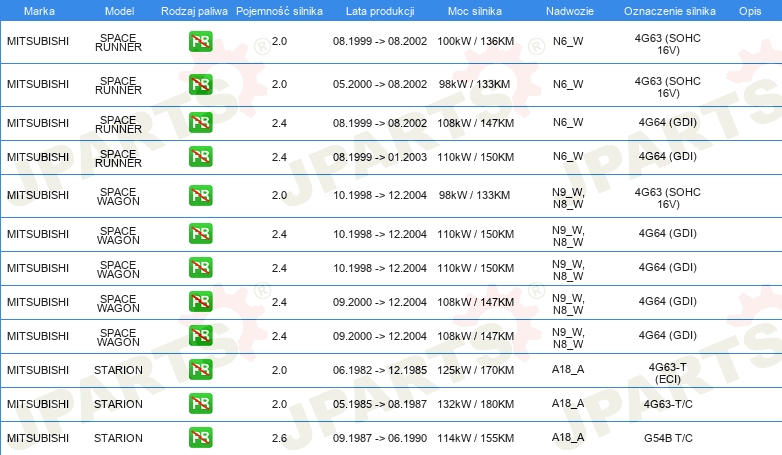Click STARION in the G54B T/C row
Image resolution: width=782 pixels, height=455 pixels.
[x=118, y=438]
